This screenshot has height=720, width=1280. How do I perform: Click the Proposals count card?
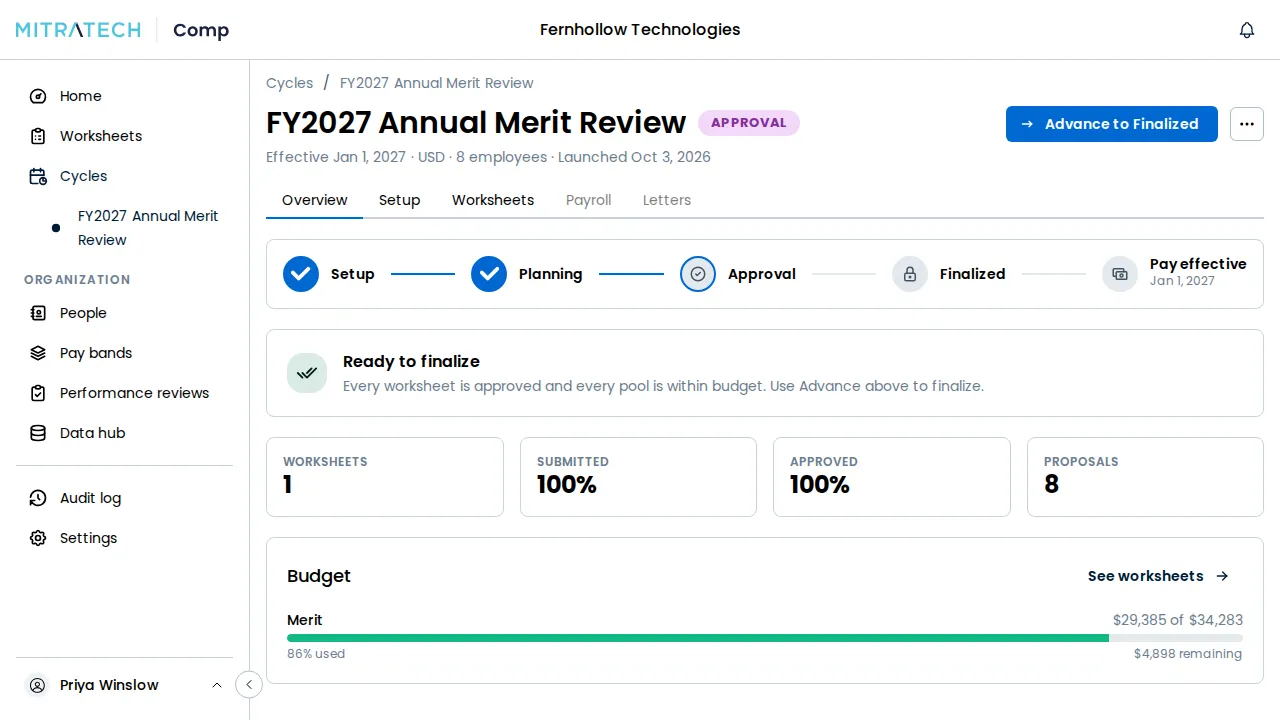tap(1145, 477)
